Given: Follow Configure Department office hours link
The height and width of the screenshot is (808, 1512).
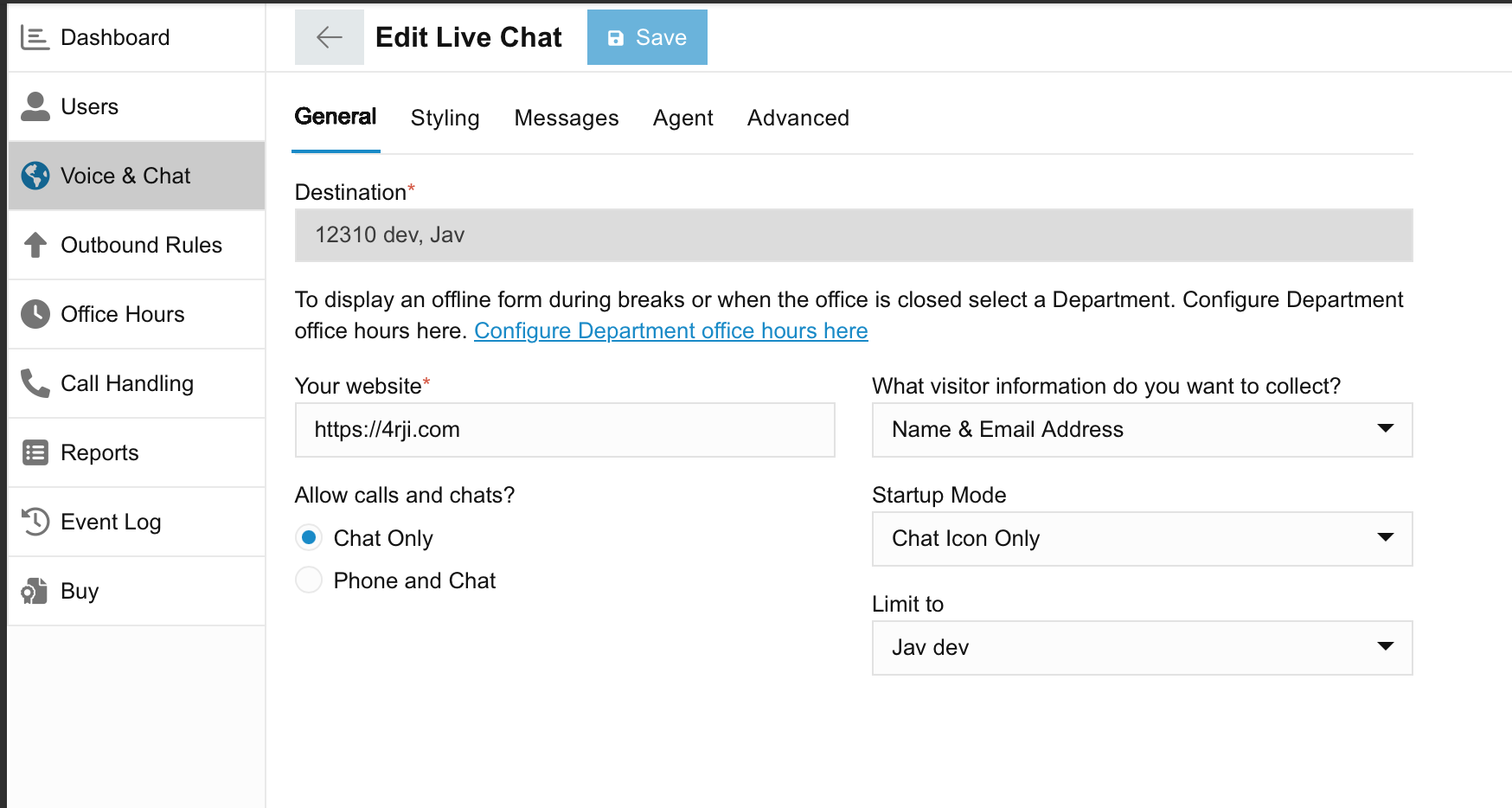Looking at the screenshot, I should tap(670, 331).
